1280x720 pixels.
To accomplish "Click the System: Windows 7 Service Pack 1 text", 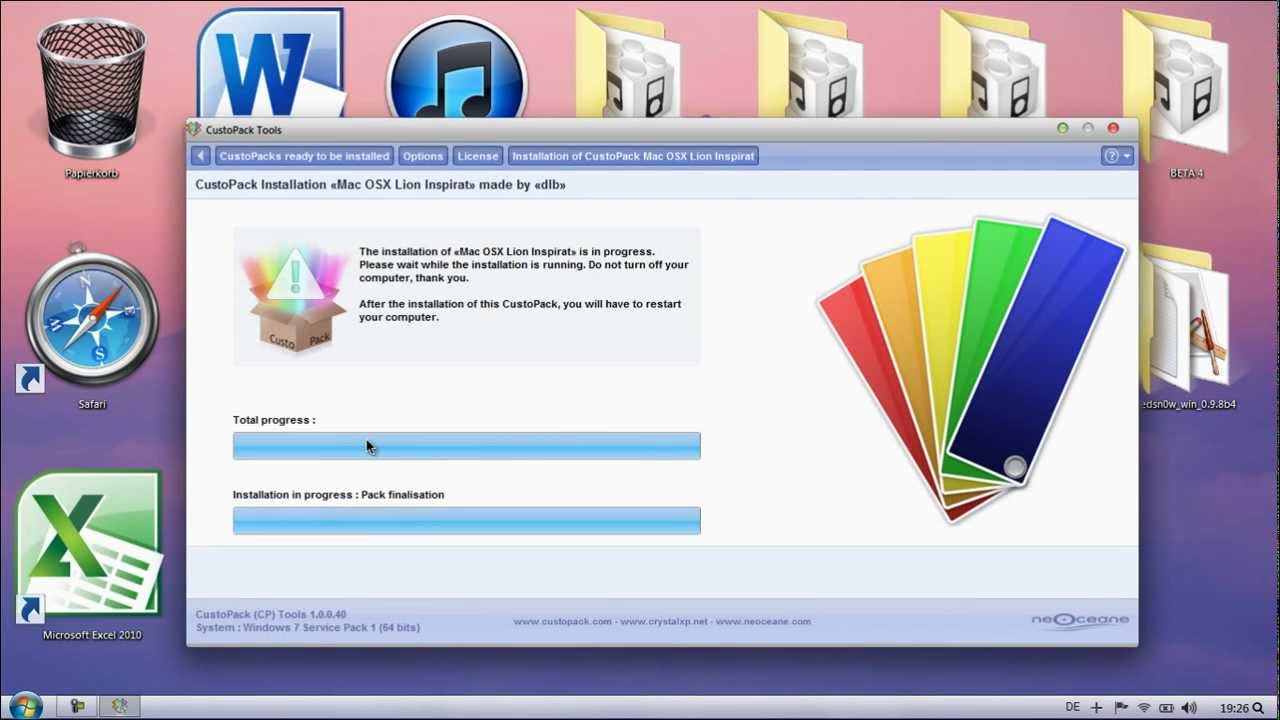I will coord(308,628).
